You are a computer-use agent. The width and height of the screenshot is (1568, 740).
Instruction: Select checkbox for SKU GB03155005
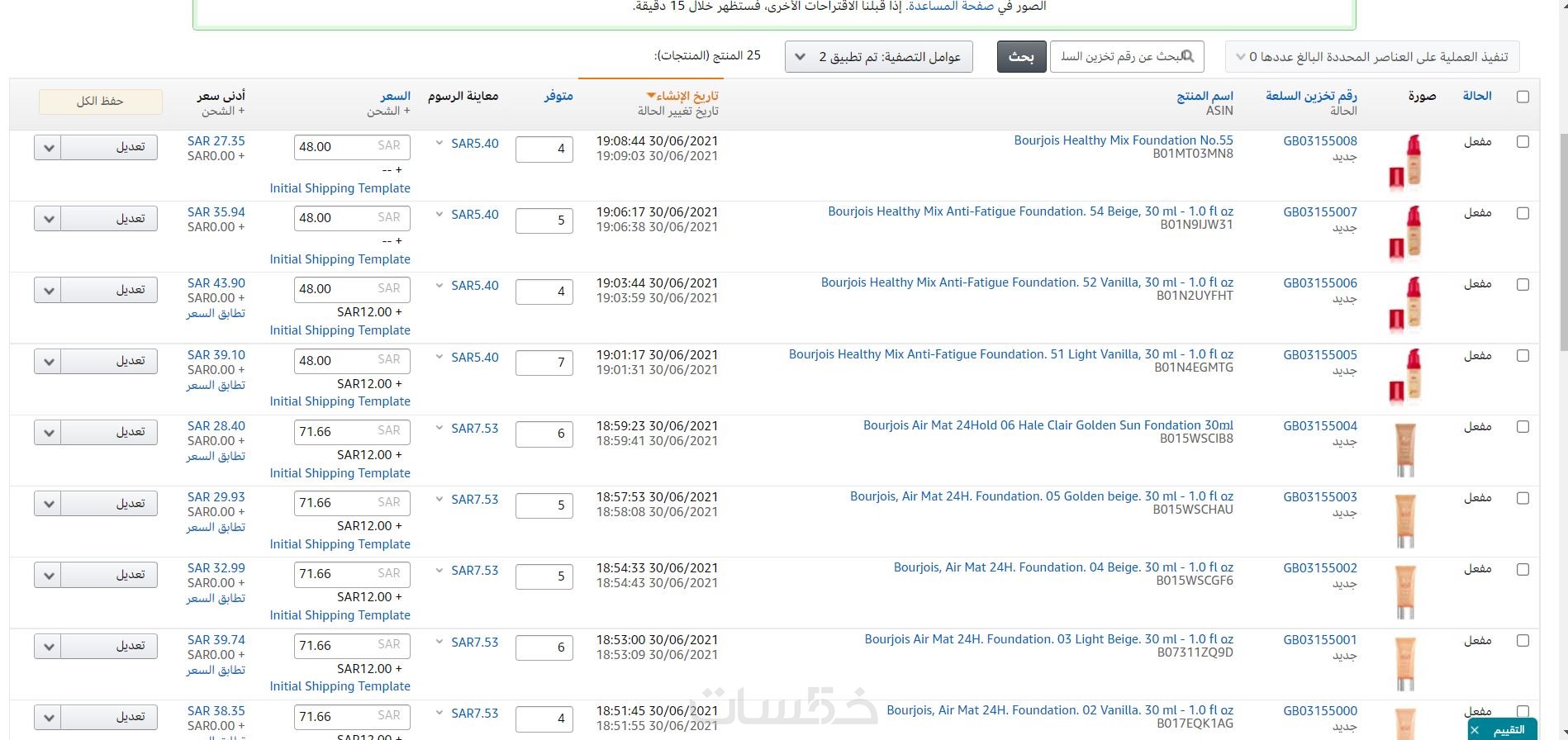(x=1523, y=356)
